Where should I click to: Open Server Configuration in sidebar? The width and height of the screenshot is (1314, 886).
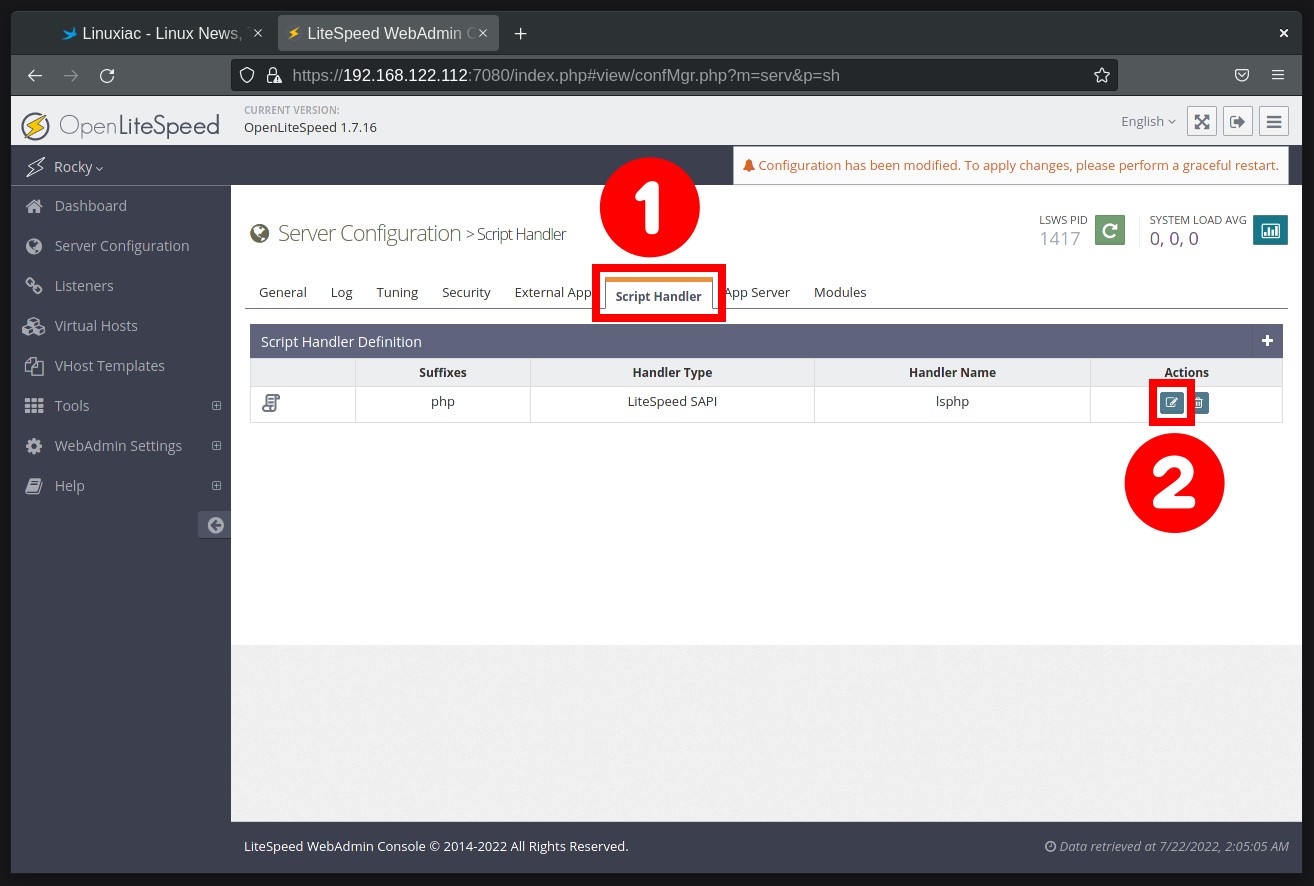click(121, 246)
